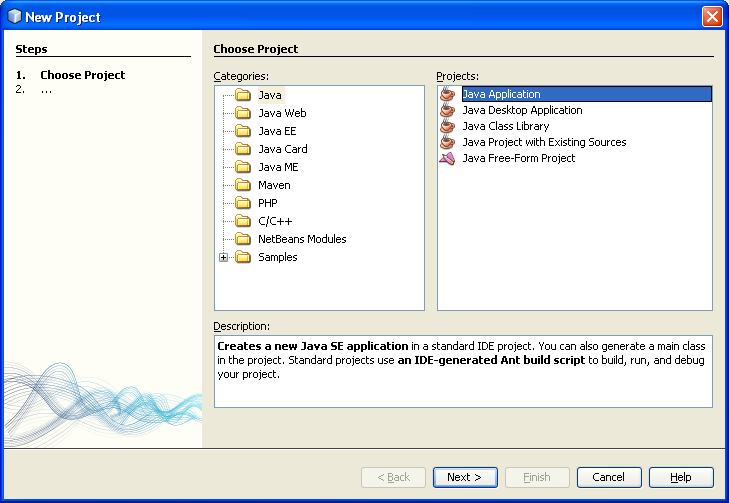Click the Description text area
This screenshot has width=729, height=503.
(463, 371)
